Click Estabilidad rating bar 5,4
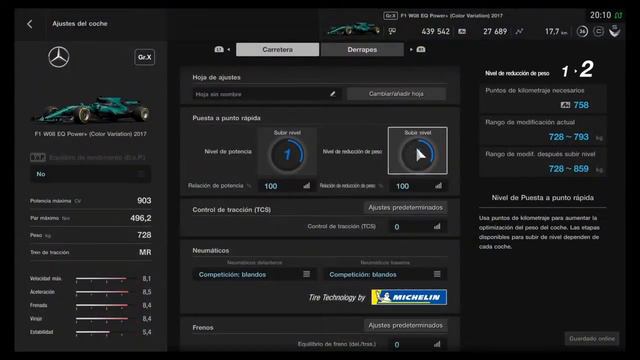Viewport: 640px width, 360px height. point(100,332)
